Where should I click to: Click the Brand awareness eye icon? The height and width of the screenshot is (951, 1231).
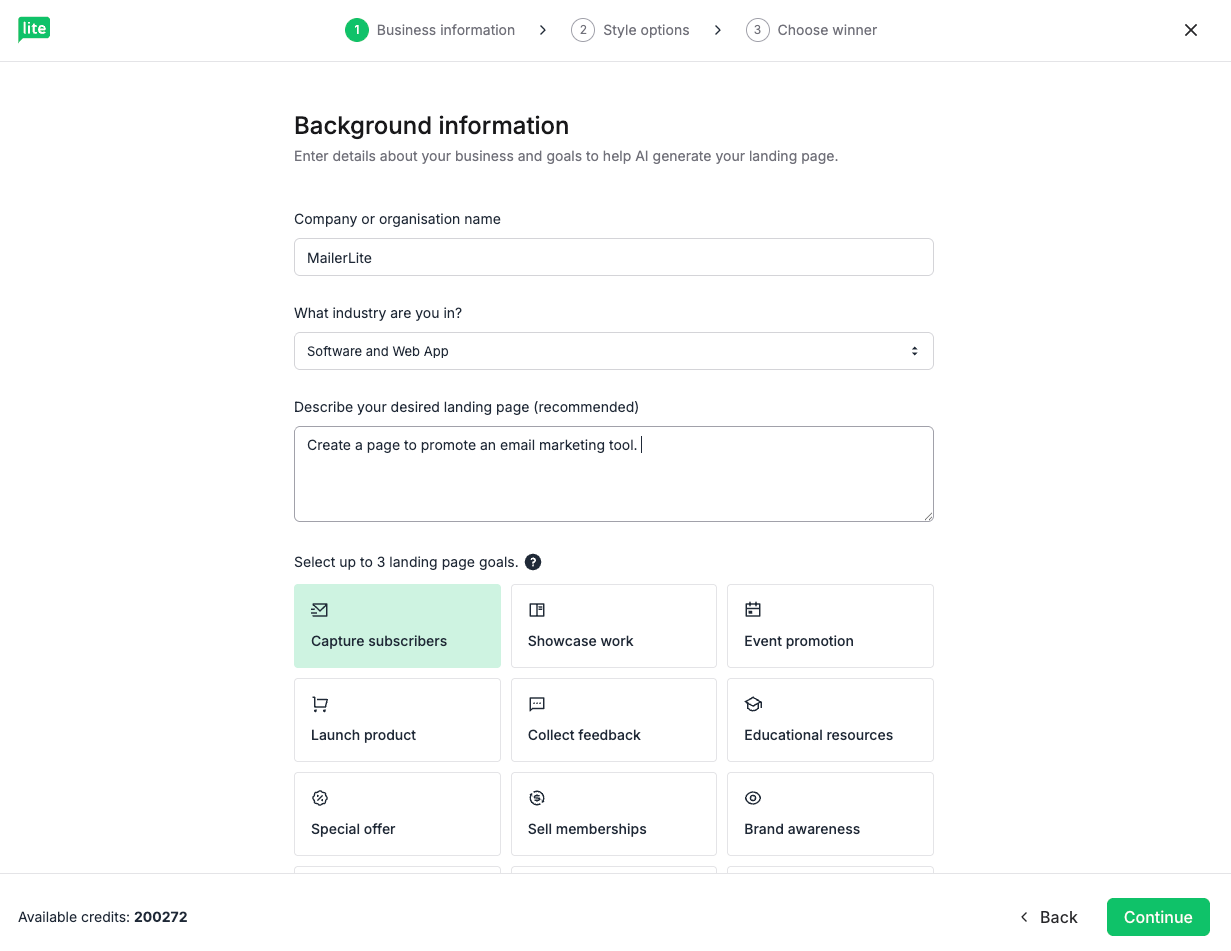pyautogui.click(x=753, y=798)
